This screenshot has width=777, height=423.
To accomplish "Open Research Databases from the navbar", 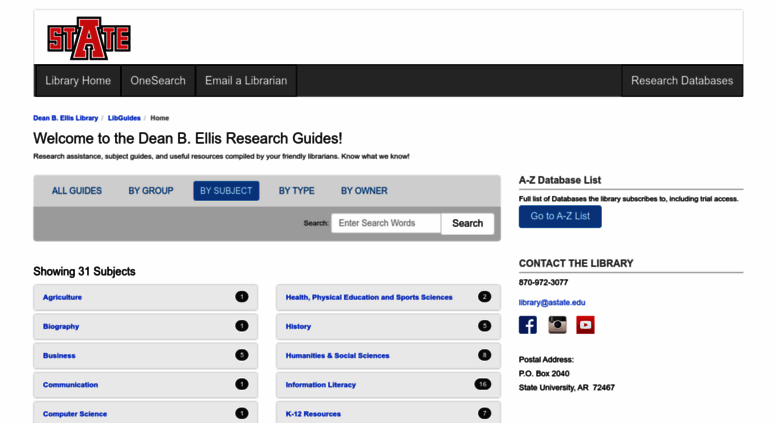I will 682,81.
